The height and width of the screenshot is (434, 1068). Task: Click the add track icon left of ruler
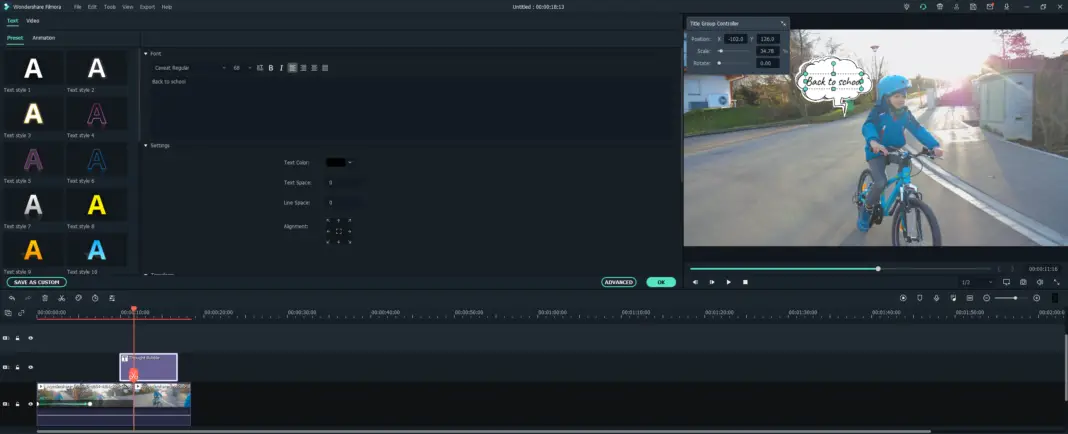[8, 313]
